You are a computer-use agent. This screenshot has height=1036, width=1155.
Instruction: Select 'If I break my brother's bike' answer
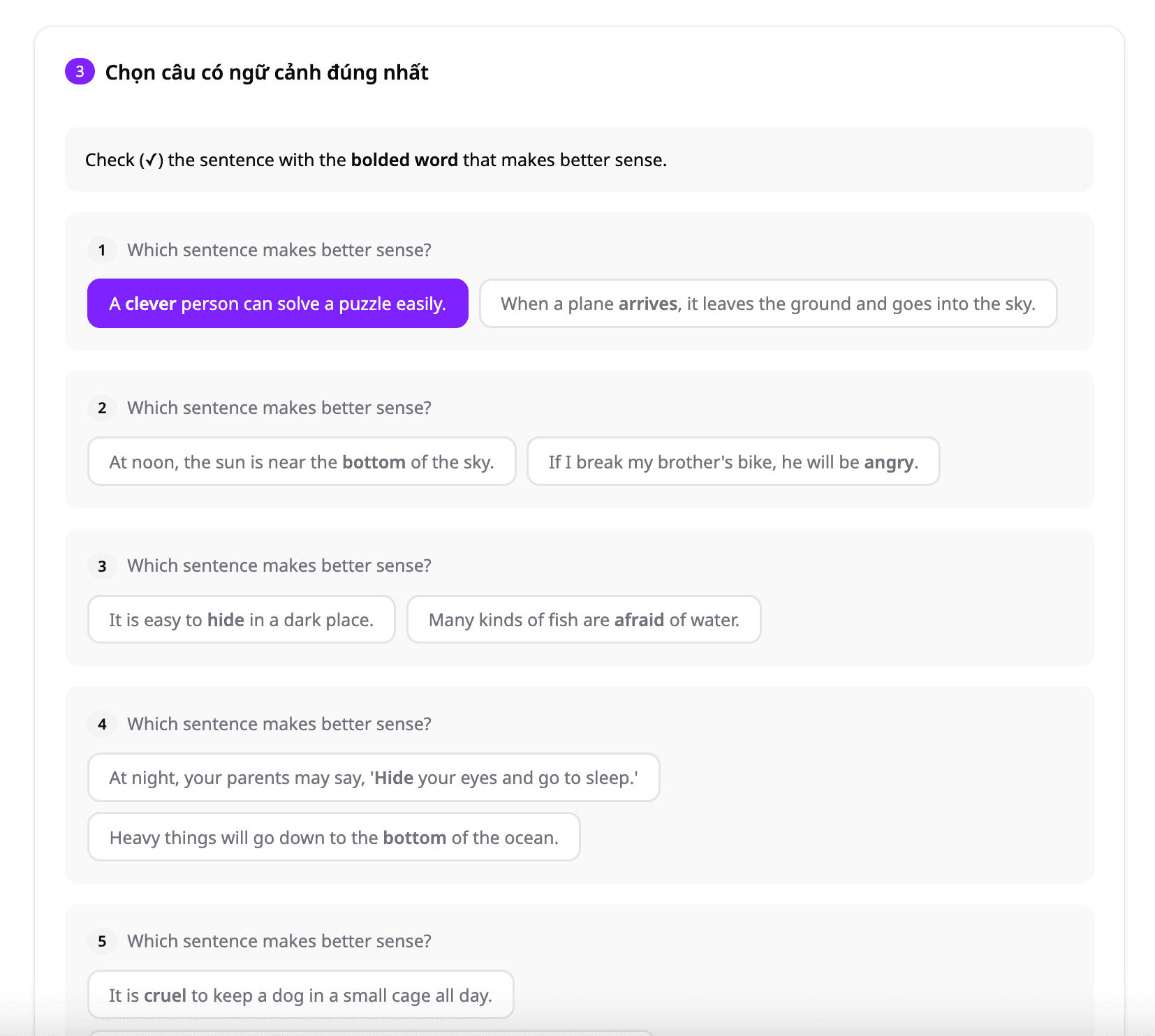(733, 461)
